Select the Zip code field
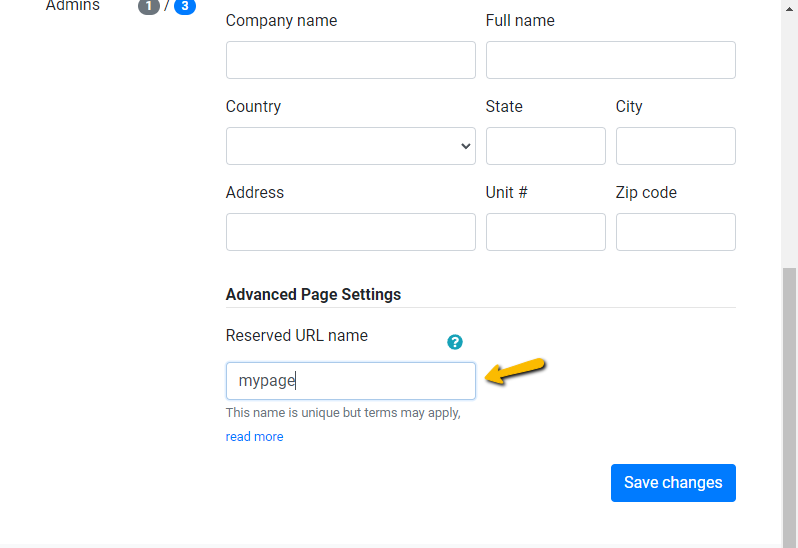Screen dimensions: 798x548 (675, 232)
